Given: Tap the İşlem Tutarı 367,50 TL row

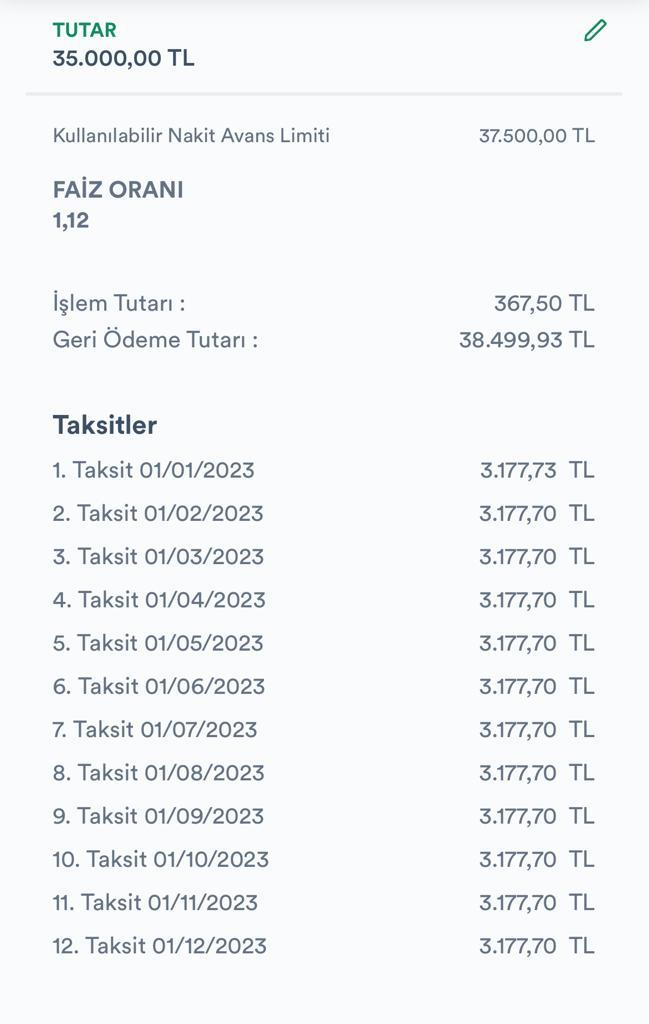Looking at the screenshot, I should 324,303.
